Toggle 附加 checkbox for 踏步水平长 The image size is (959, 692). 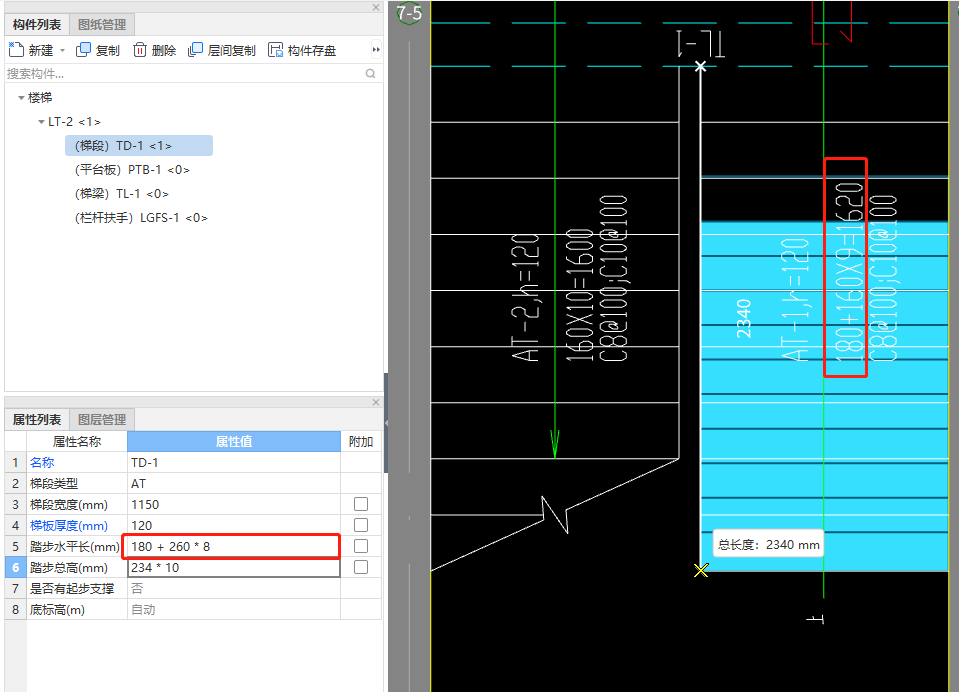pyautogui.click(x=361, y=546)
